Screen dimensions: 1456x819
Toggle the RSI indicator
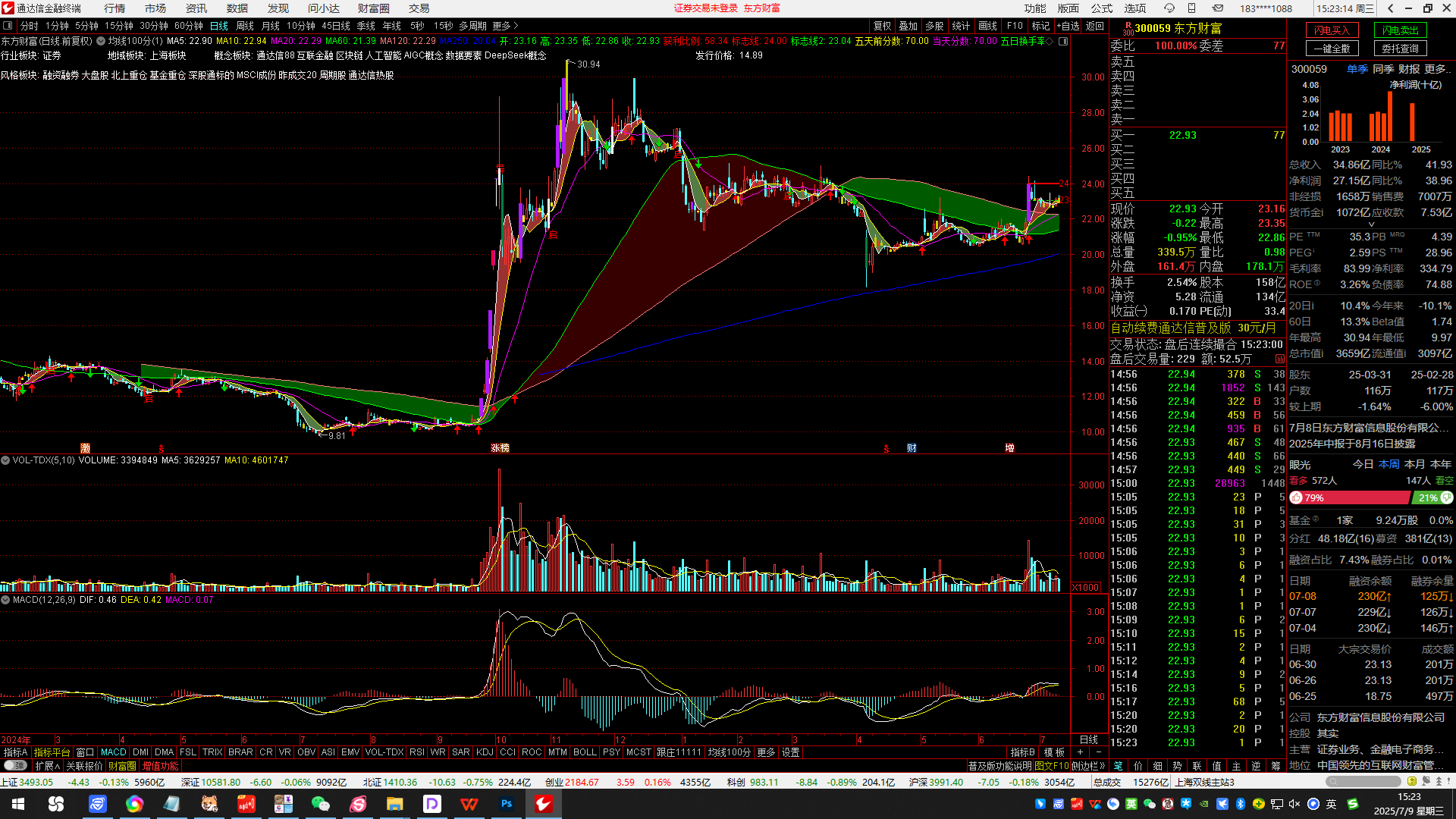click(x=417, y=752)
